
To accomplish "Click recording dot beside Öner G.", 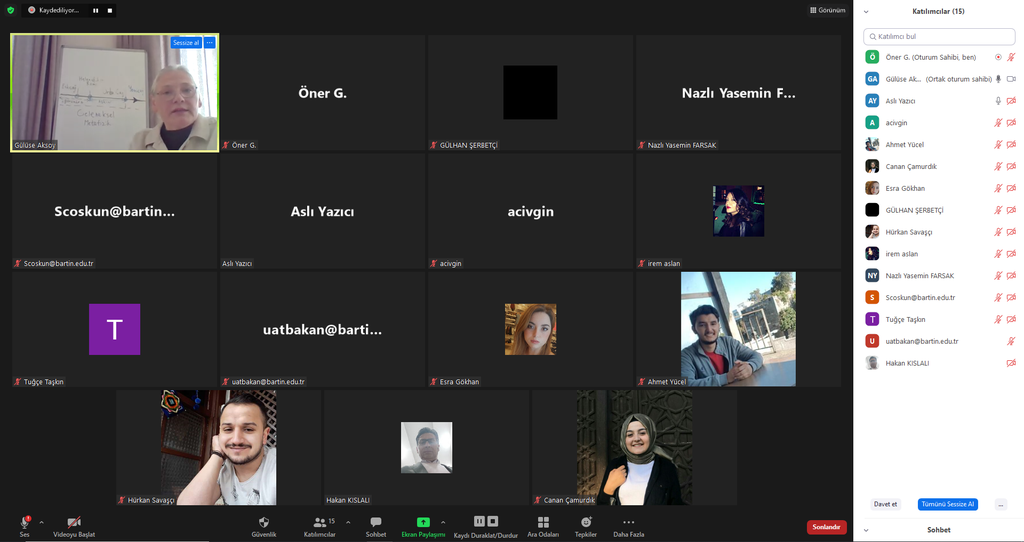I will click(x=998, y=57).
